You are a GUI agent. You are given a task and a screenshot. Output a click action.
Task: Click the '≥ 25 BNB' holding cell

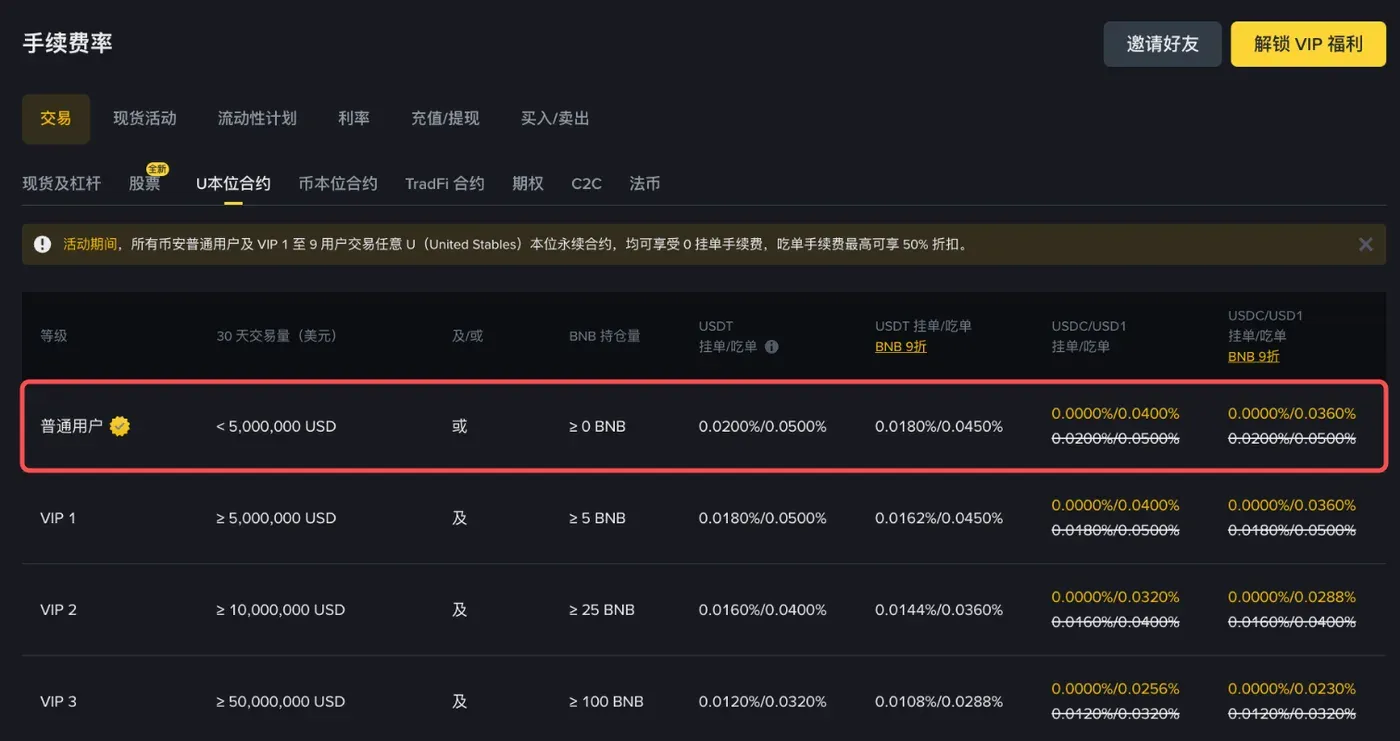602,610
